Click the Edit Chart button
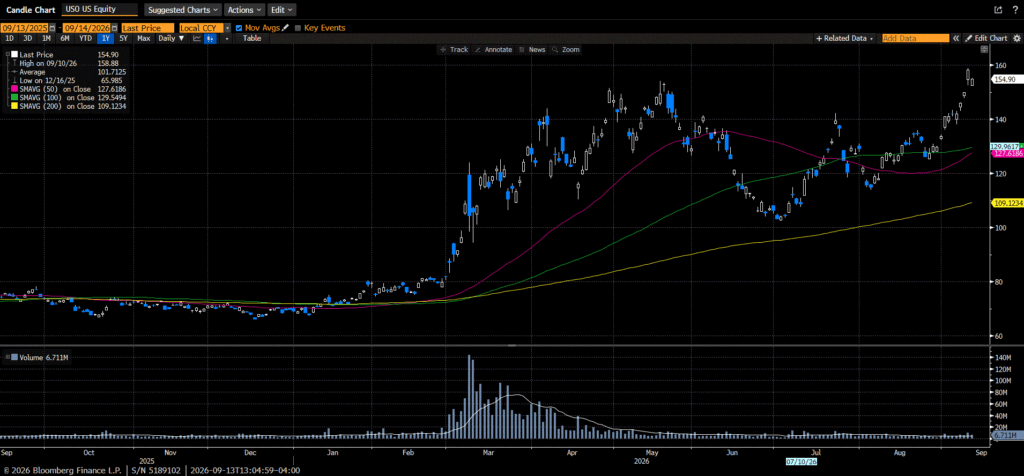This screenshot has width=1024, height=476. 986,39
